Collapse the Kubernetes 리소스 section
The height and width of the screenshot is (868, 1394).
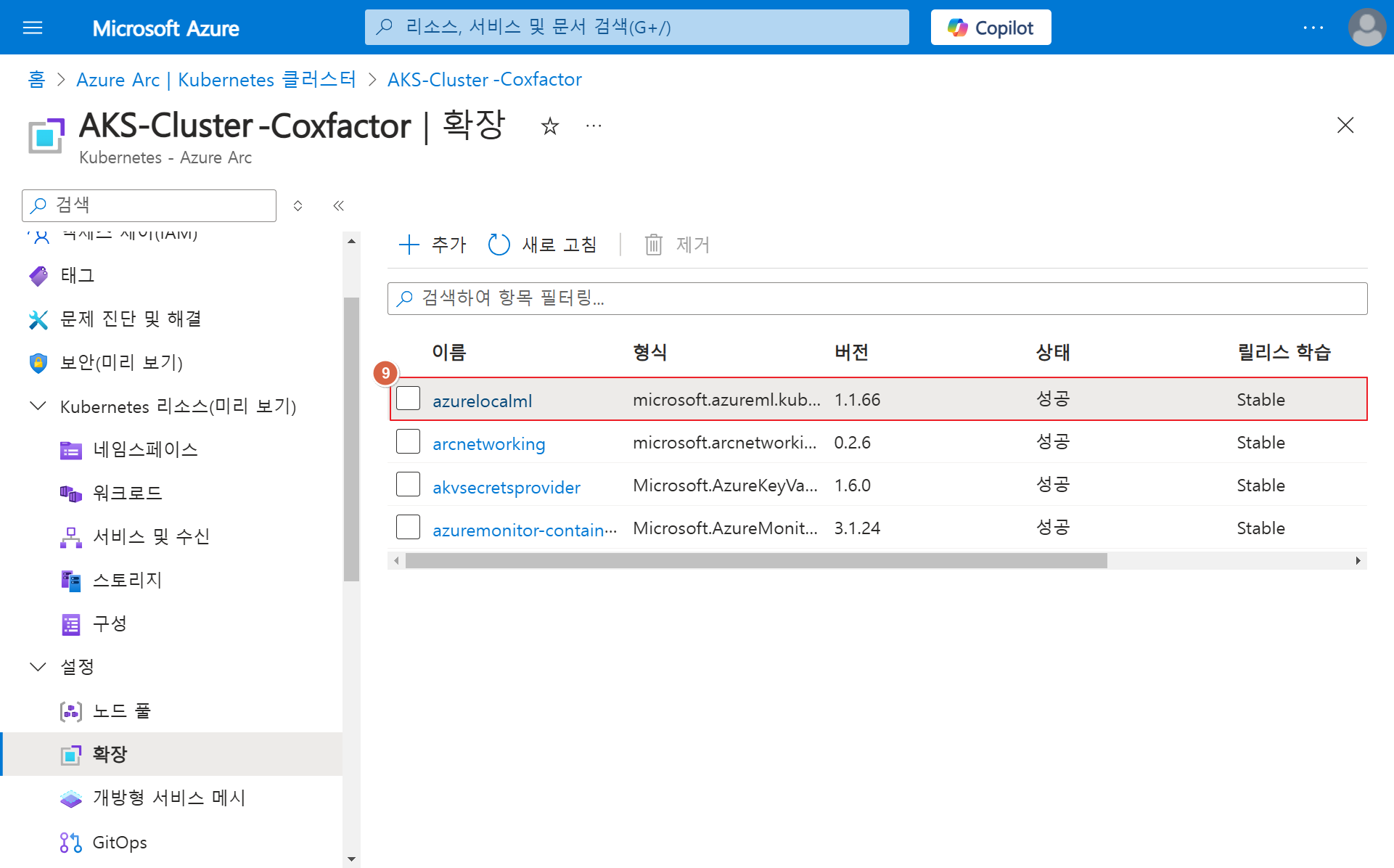[38, 406]
